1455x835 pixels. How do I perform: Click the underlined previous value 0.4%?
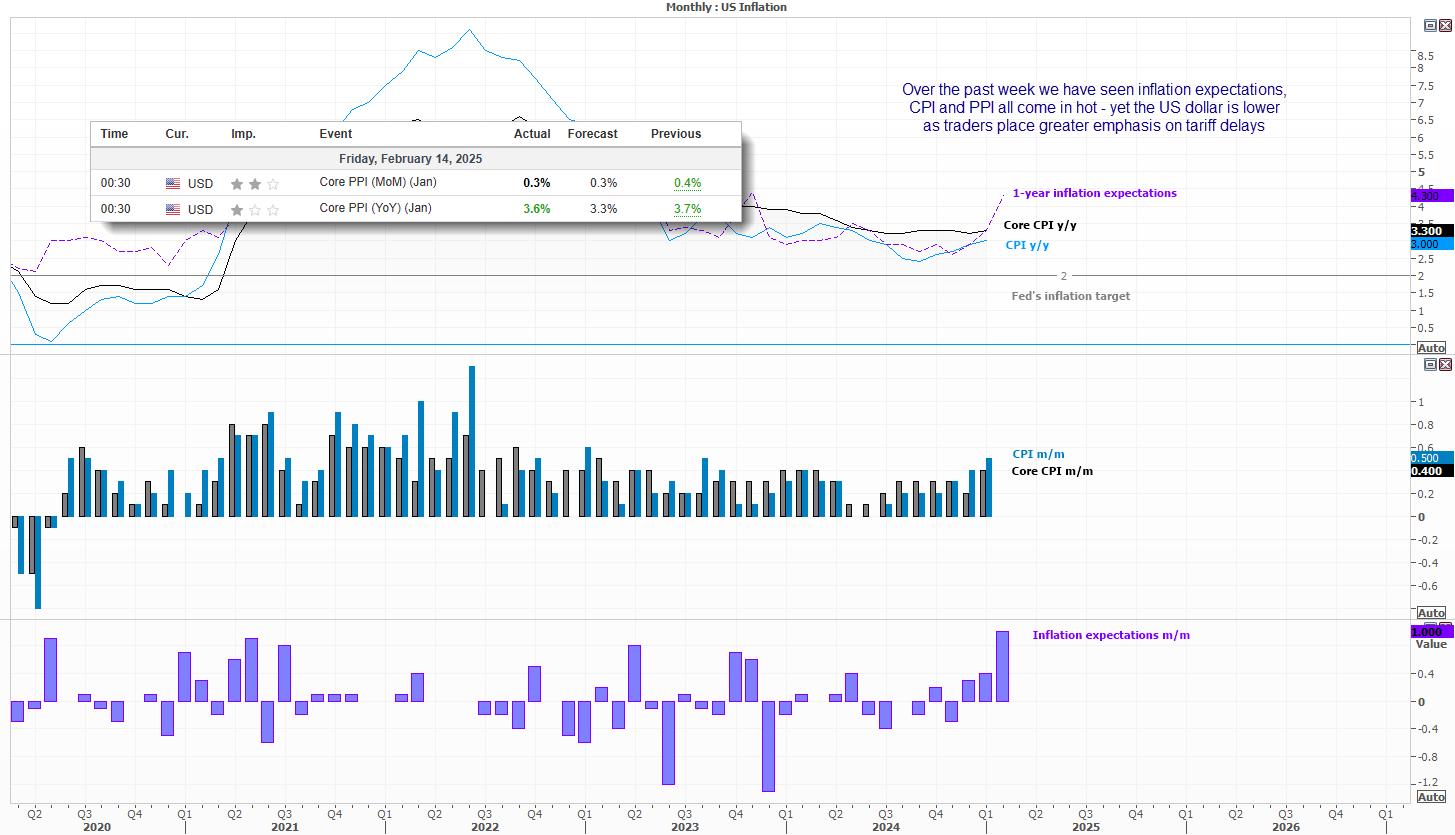pyautogui.click(x=687, y=183)
